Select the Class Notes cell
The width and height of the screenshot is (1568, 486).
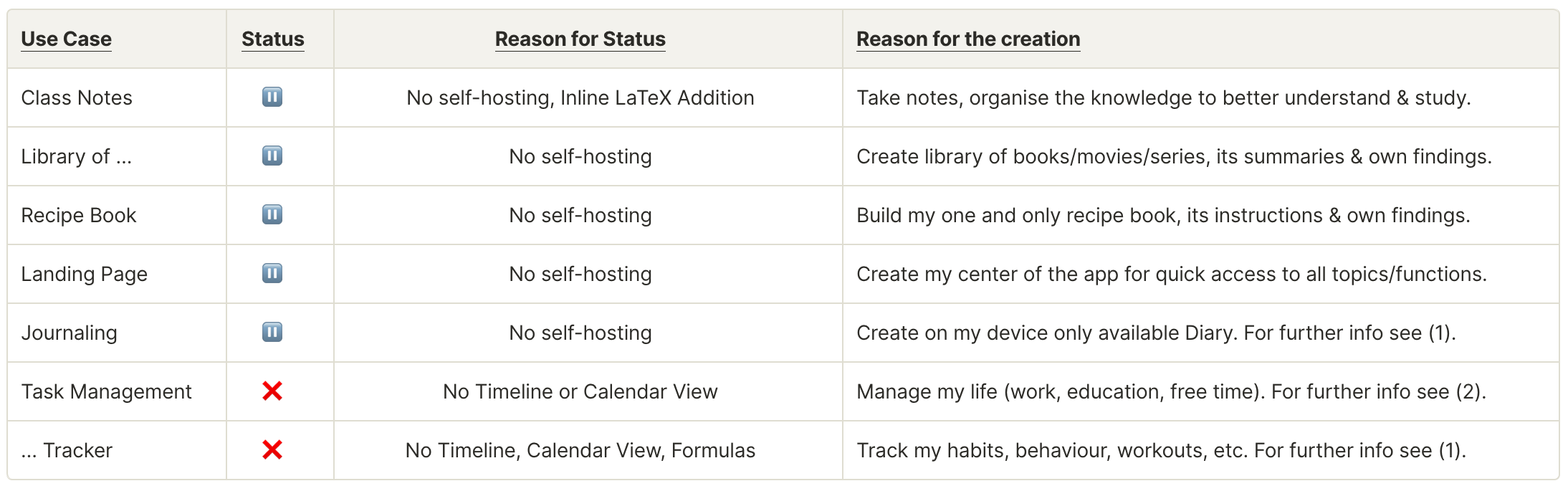(117, 97)
